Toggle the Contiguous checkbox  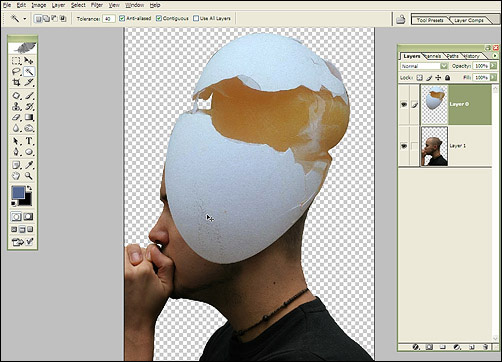pyautogui.click(x=159, y=18)
